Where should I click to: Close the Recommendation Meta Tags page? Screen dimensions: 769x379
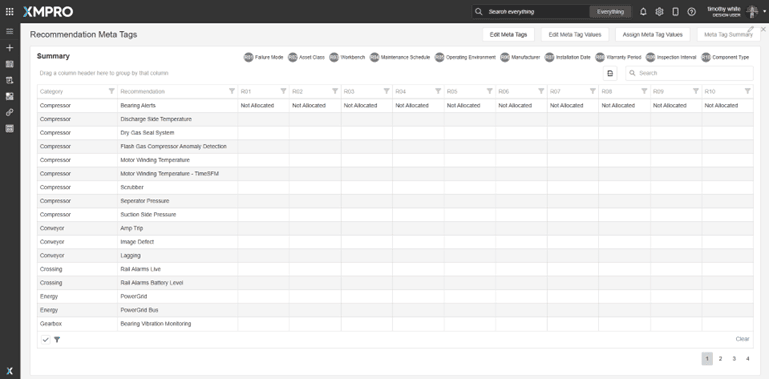tap(763, 29)
